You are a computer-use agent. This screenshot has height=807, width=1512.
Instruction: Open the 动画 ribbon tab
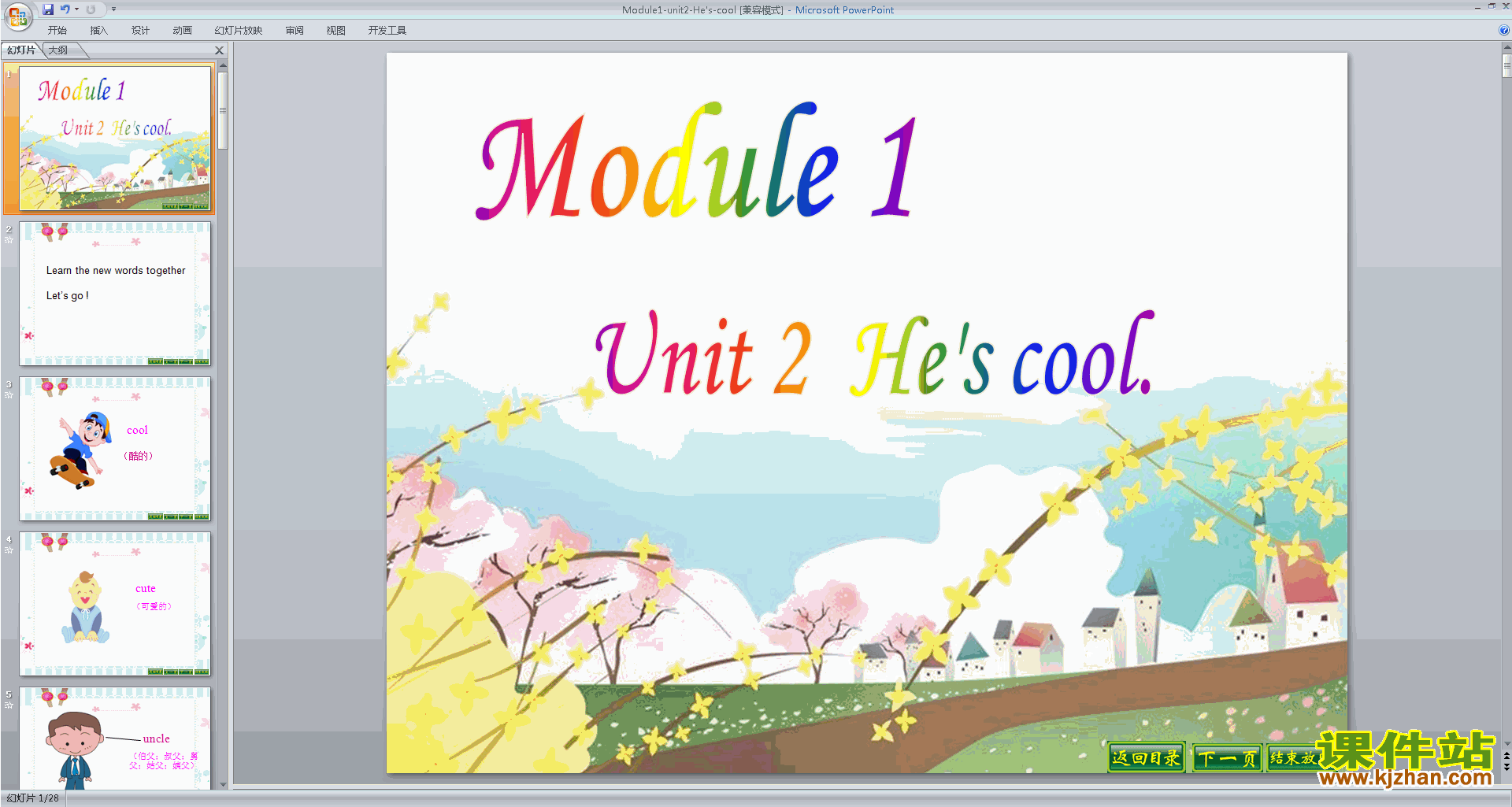click(x=182, y=31)
